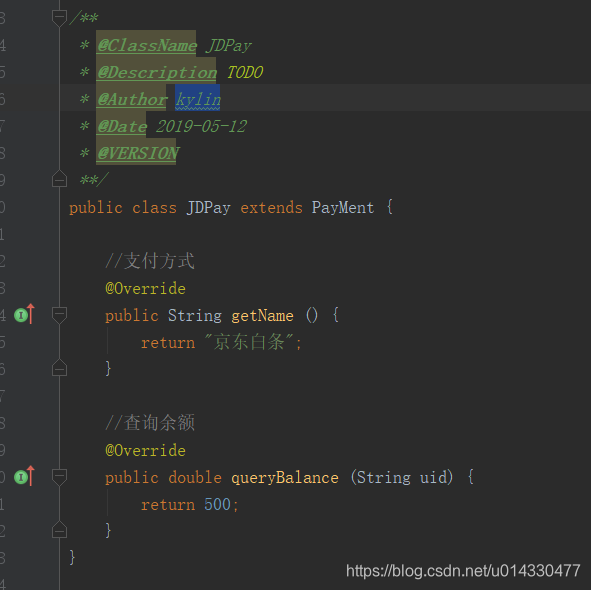Click the @Override annotation above getName
The width and height of the screenshot is (591, 590).
coord(145,289)
